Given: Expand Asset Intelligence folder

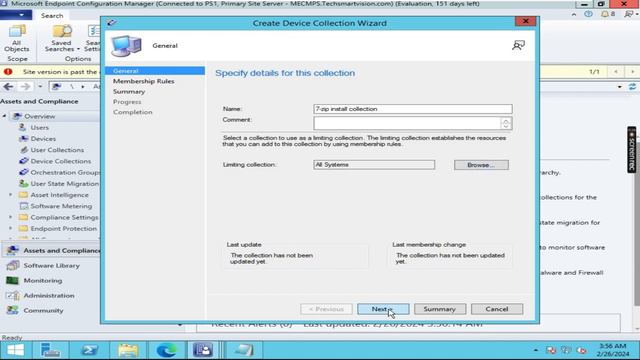Looking at the screenshot, I should click(x=11, y=195).
